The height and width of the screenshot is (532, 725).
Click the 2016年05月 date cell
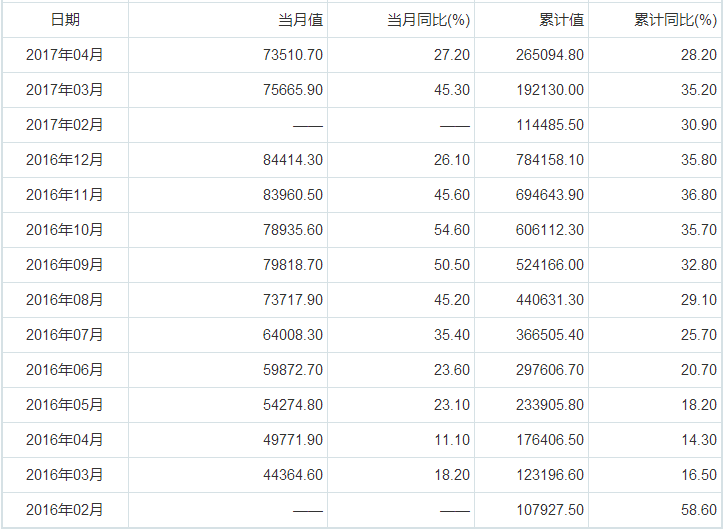pyautogui.click(x=65, y=405)
